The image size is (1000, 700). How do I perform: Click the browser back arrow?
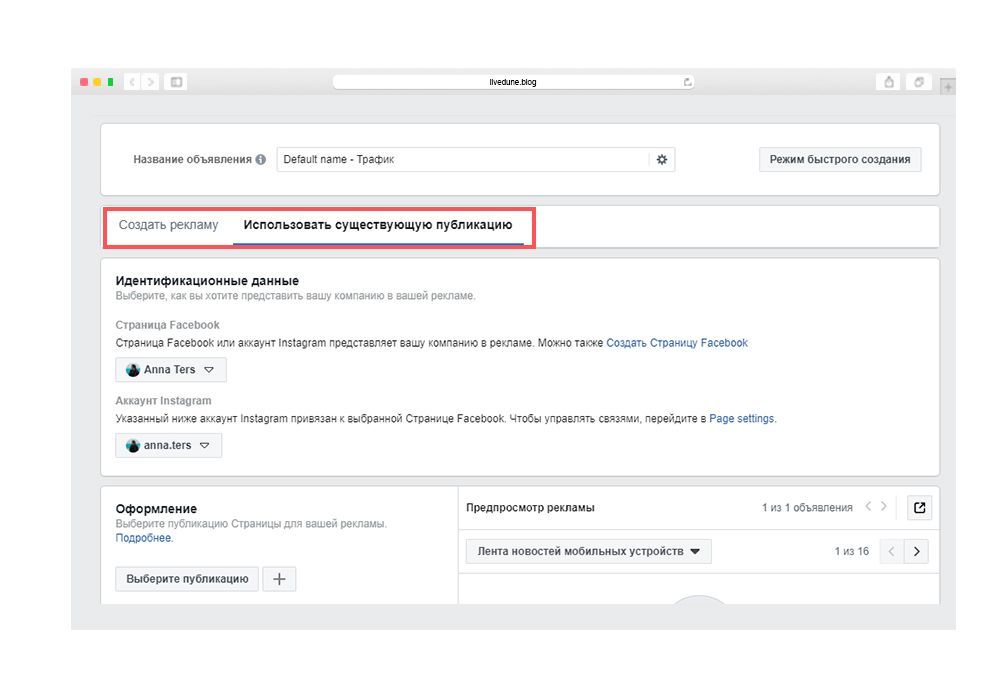[133, 82]
